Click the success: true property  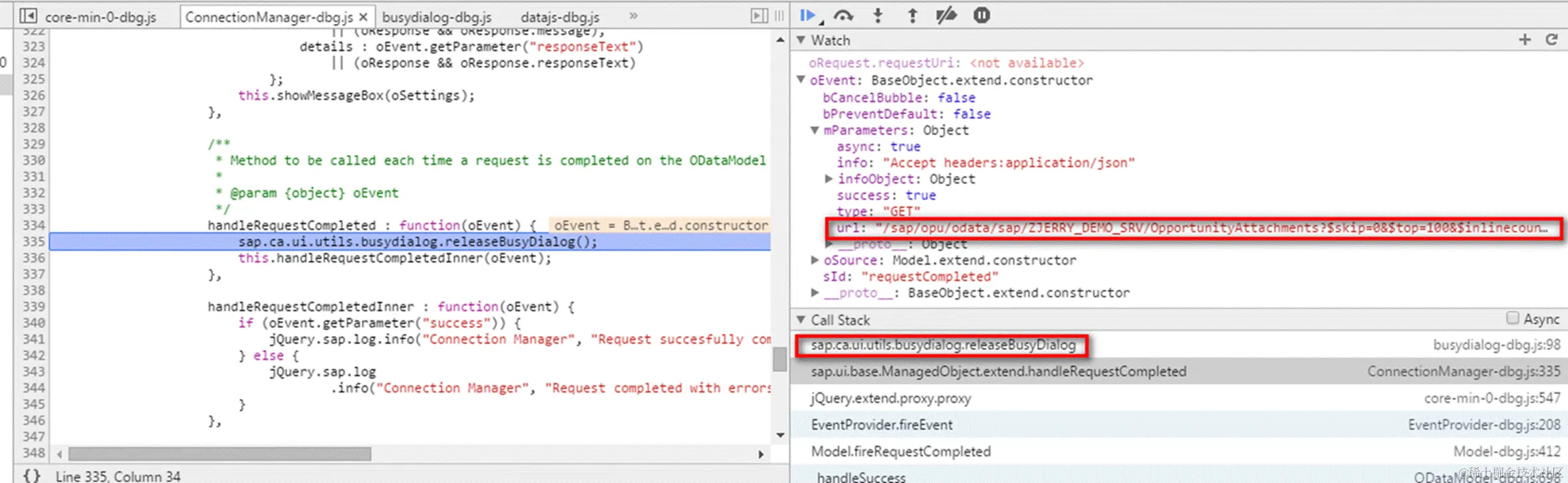coord(886,195)
